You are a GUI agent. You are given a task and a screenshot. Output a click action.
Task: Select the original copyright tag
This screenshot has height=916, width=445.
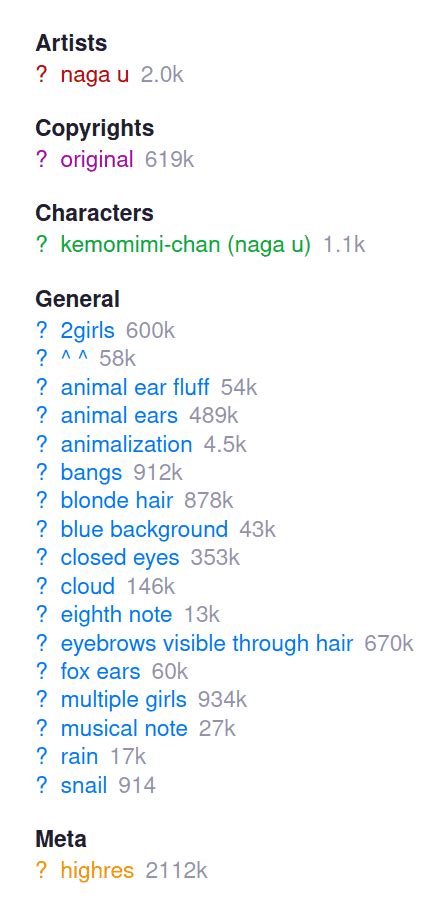97,159
